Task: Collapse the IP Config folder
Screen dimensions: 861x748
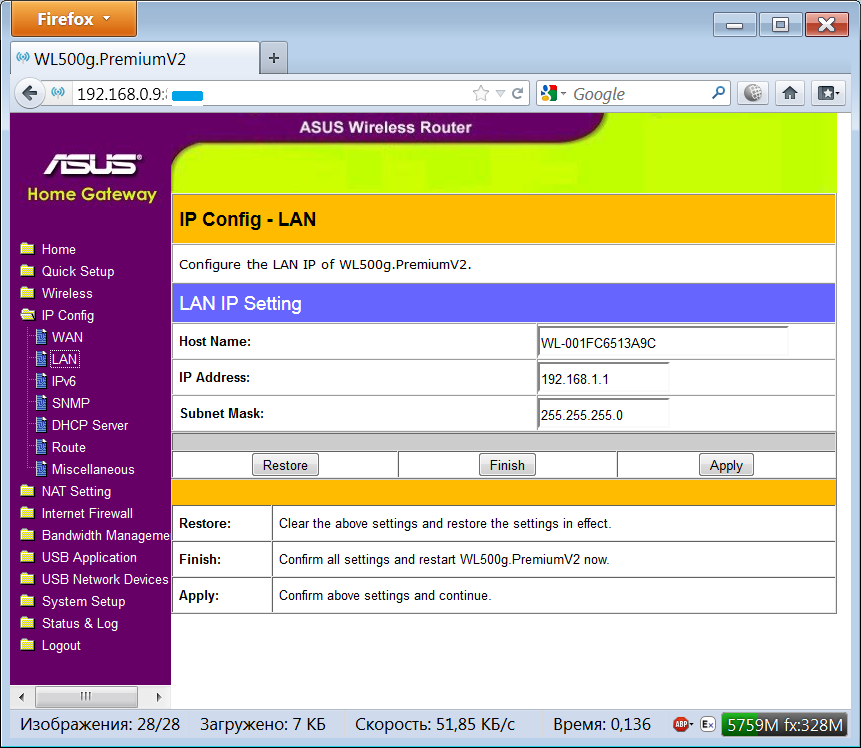Action: 27,315
